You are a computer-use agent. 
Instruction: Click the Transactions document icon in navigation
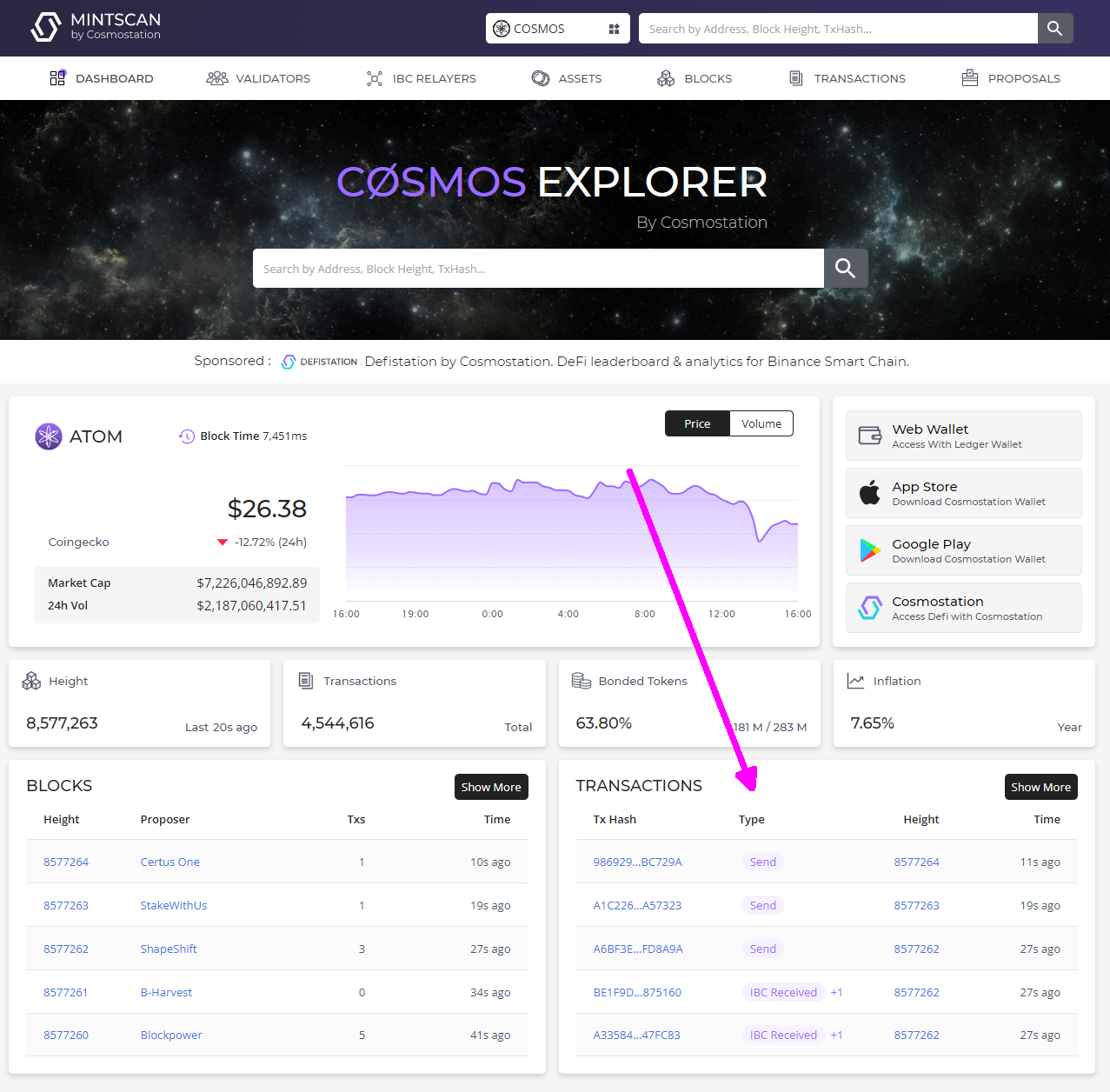click(795, 78)
